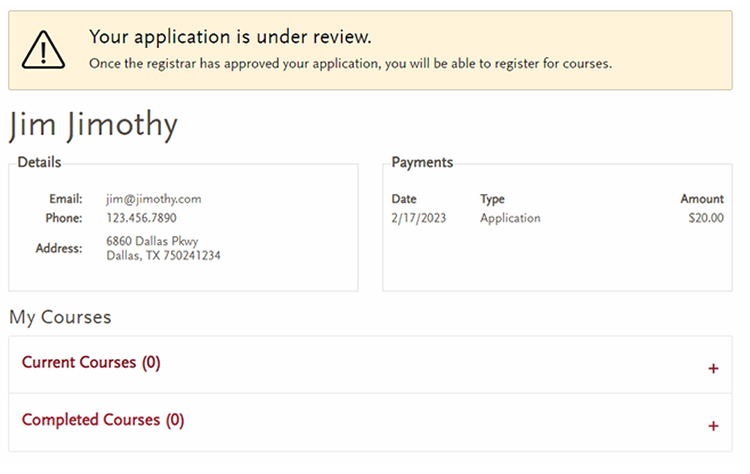Click the payment date 2/17/2023
750x474 pixels.
(419, 218)
